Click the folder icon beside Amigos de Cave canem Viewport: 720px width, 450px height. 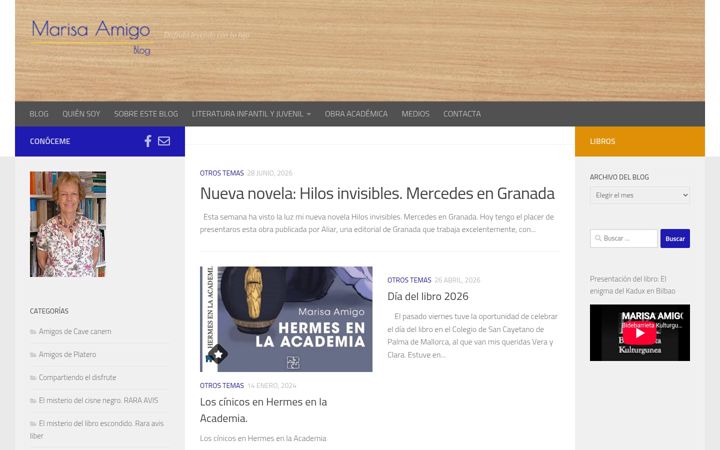33,332
